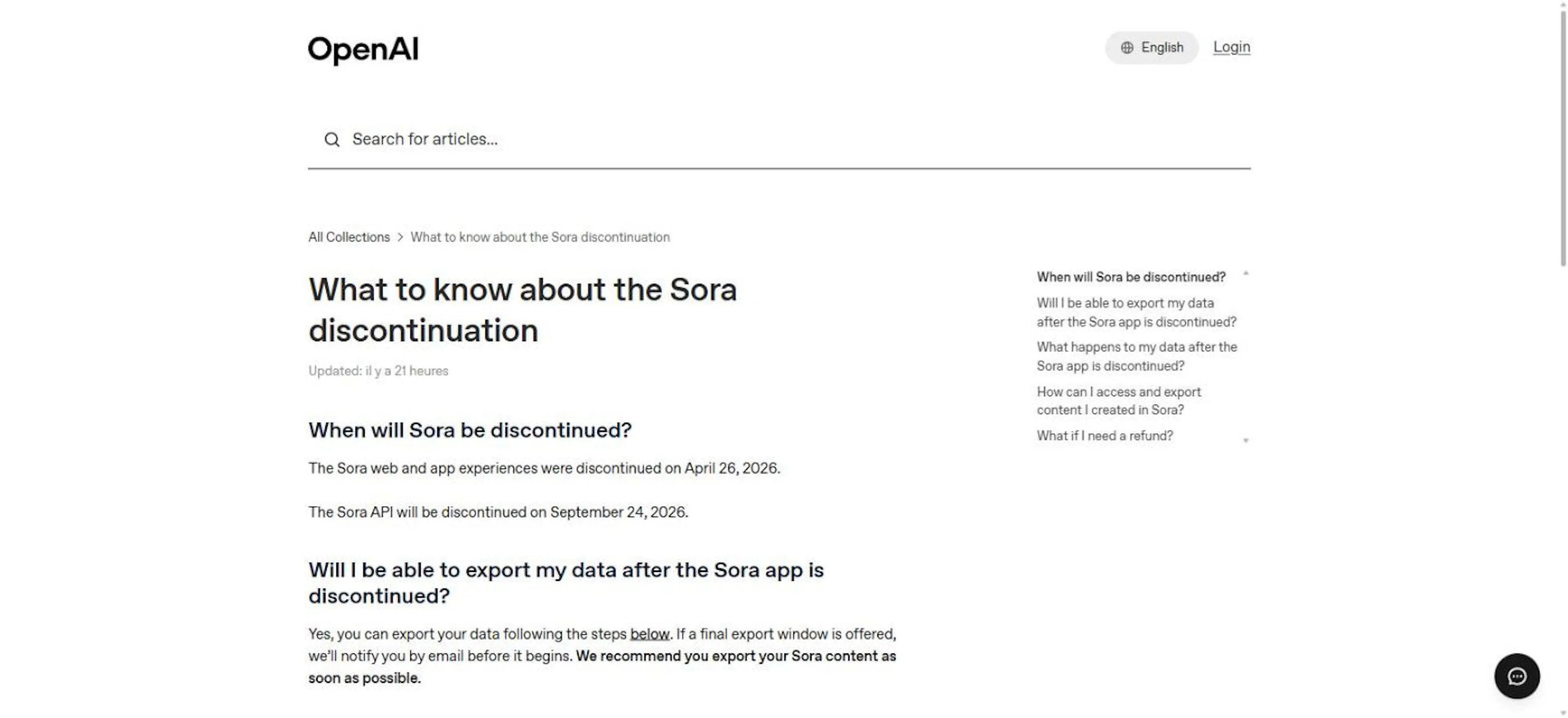Click breadcrumb 'What to know about the Sora discontinuation'
Image resolution: width=1568 pixels, height=718 pixels.
point(540,237)
